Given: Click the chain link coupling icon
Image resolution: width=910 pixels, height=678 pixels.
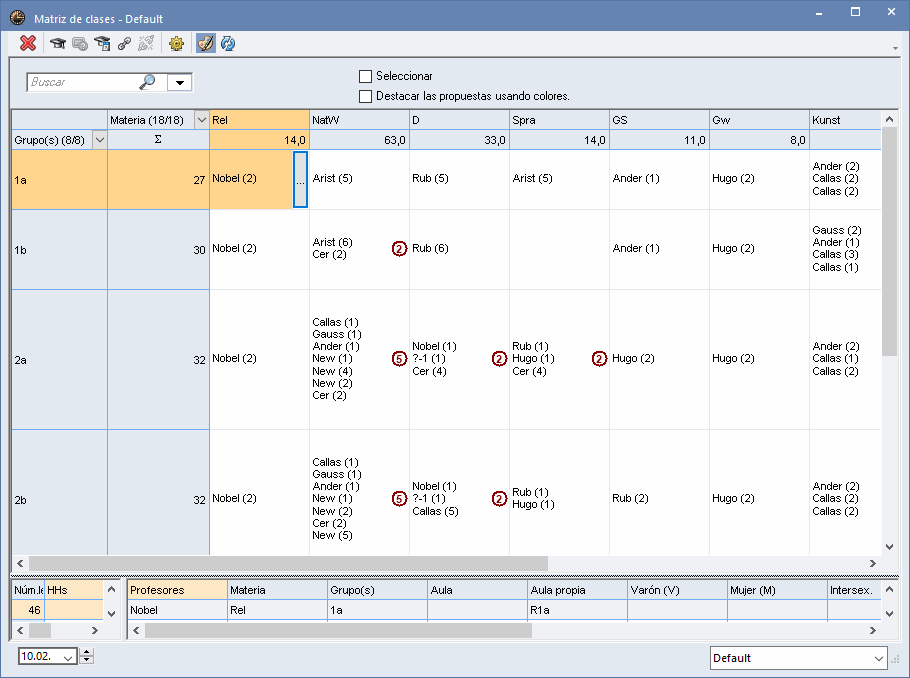Looking at the screenshot, I should 124,44.
